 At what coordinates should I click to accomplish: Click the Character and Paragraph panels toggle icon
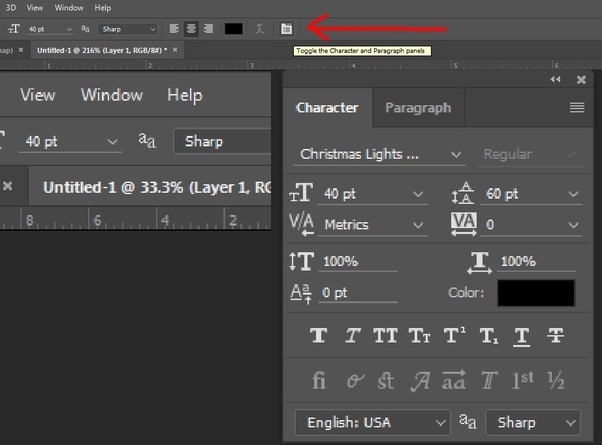tap(286, 29)
